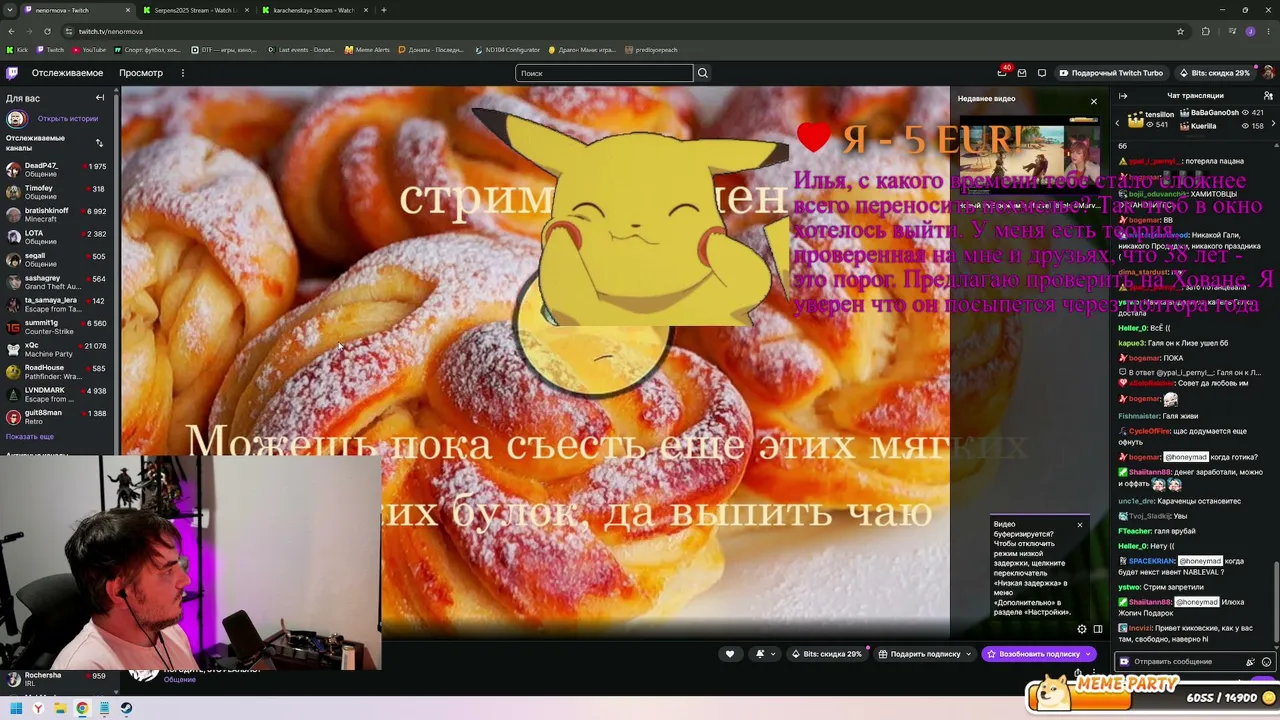Open the whispers speech bubble icon
1280x720 pixels.
pyautogui.click(x=1042, y=73)
